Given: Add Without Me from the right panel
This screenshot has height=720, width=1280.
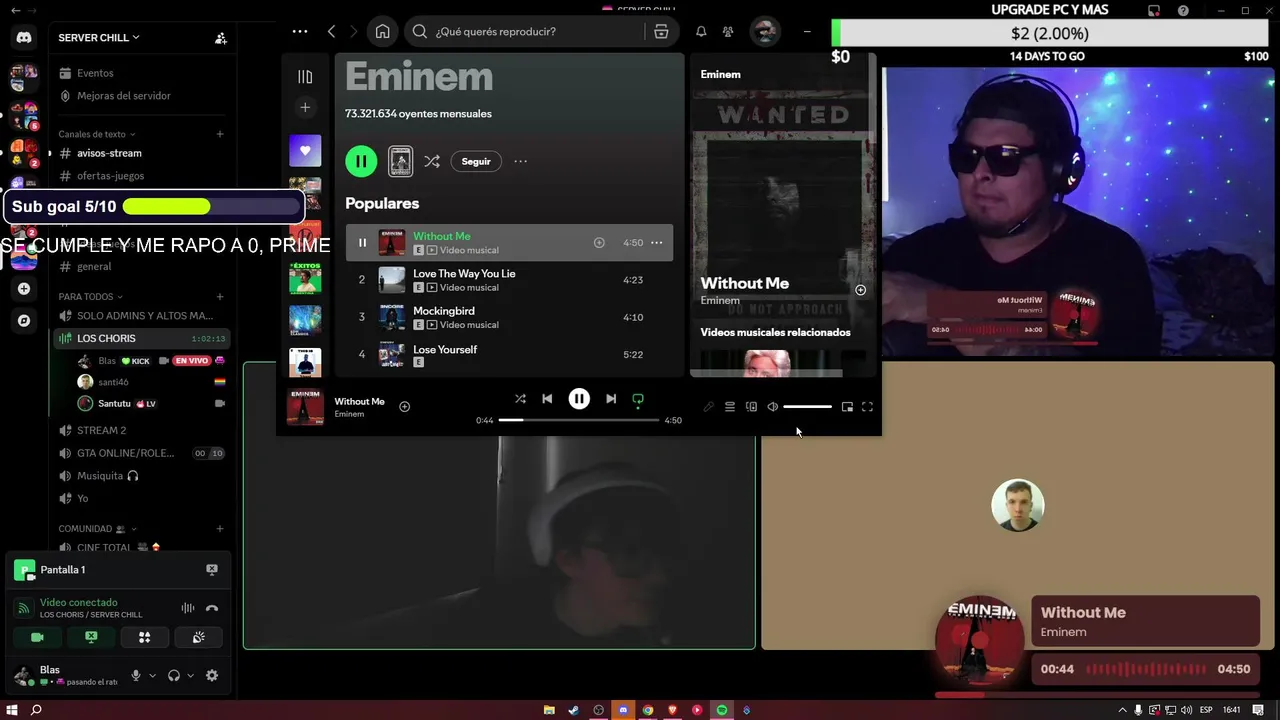Looking at the screenshot, I should pos(860,290).
